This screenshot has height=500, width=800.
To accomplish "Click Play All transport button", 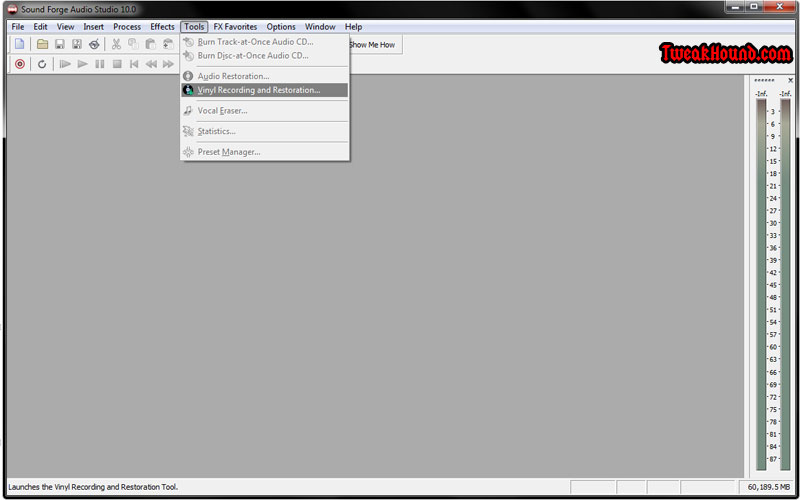I will click(x=65, y=64).
